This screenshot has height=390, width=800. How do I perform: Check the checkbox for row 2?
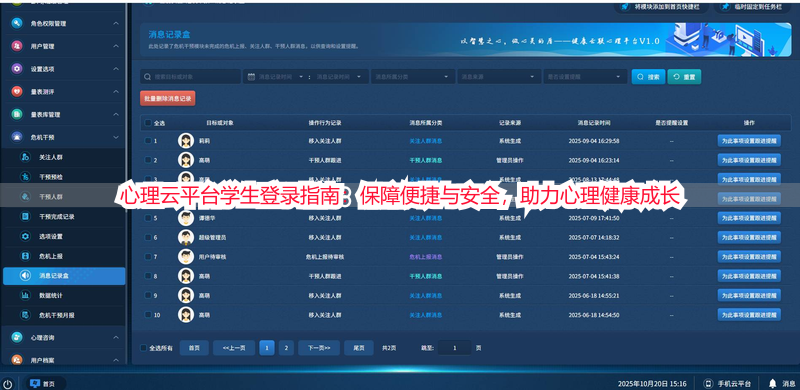(x=148, y=160)
